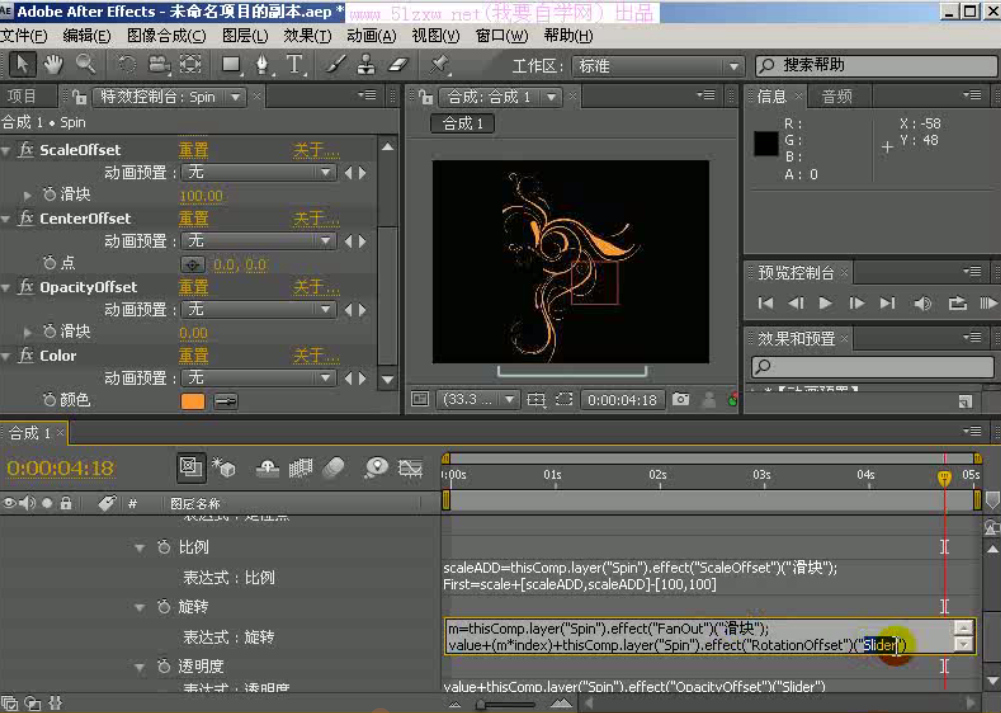The width and height of the screenshot is (1001, 713).
Task: Open the 动画(A) menu
Action: click(x=372, y=36)
